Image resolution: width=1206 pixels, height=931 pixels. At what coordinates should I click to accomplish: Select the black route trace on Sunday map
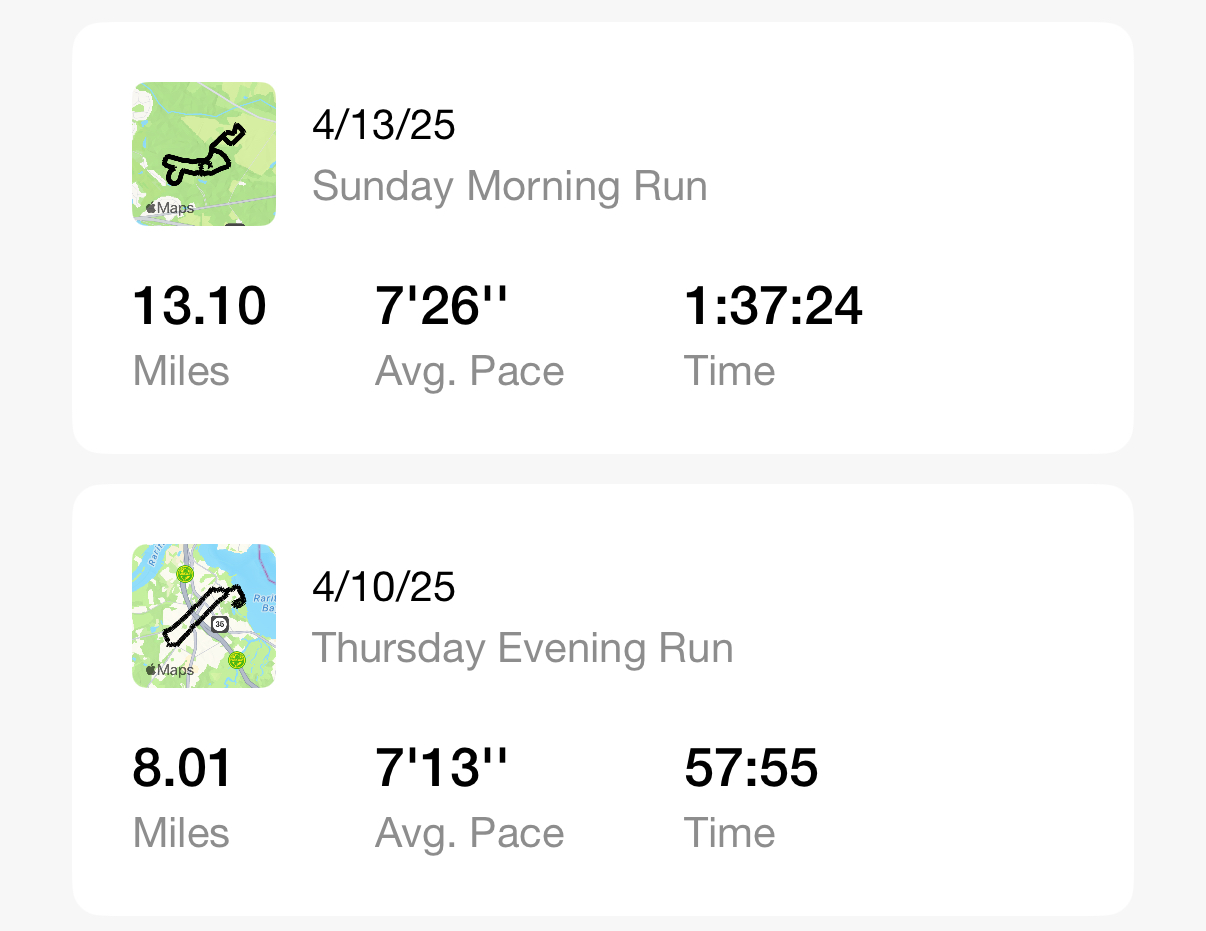204,155
